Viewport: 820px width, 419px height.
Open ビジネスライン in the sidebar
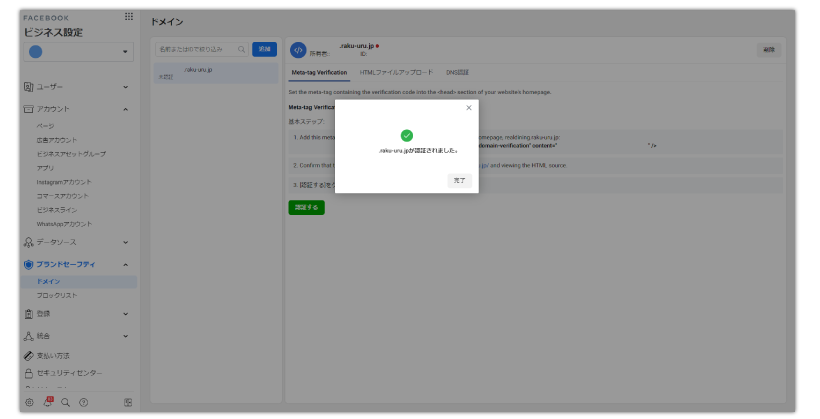pos(56,210)
